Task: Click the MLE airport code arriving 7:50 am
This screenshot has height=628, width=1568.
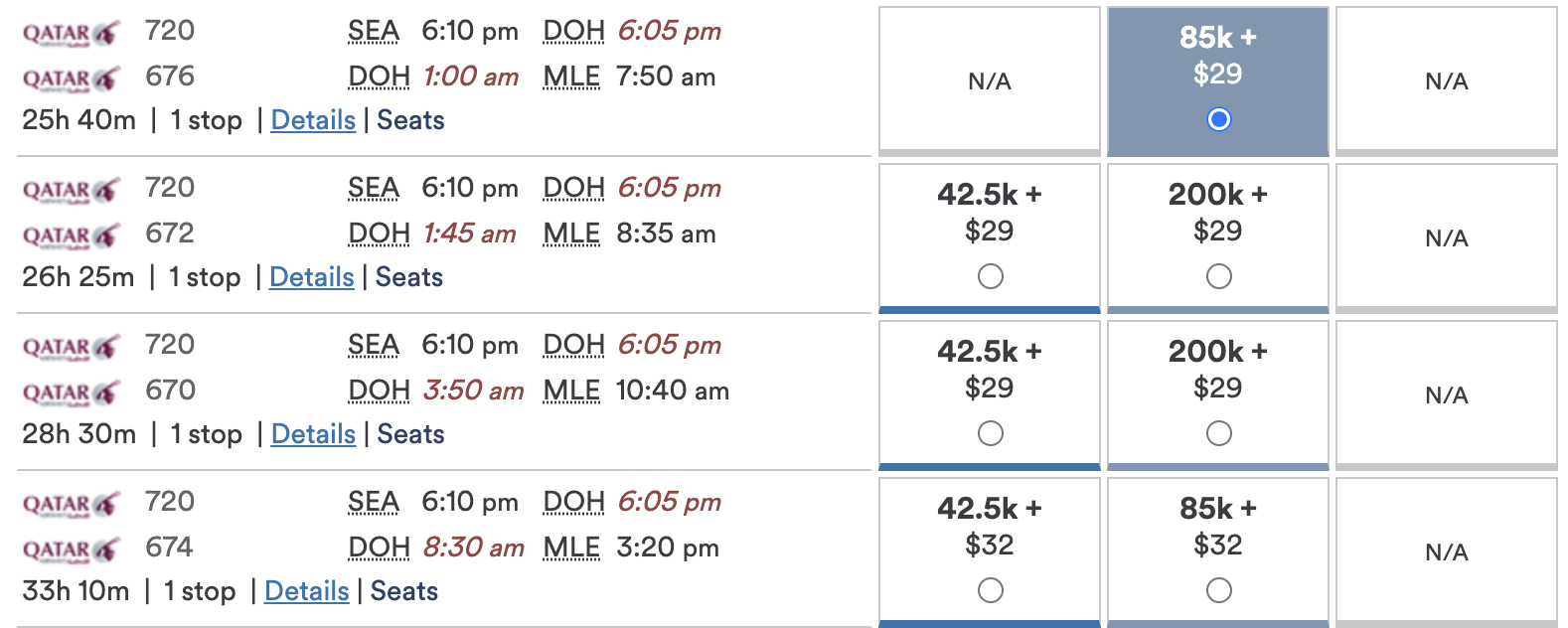Action: coord(571,77)
